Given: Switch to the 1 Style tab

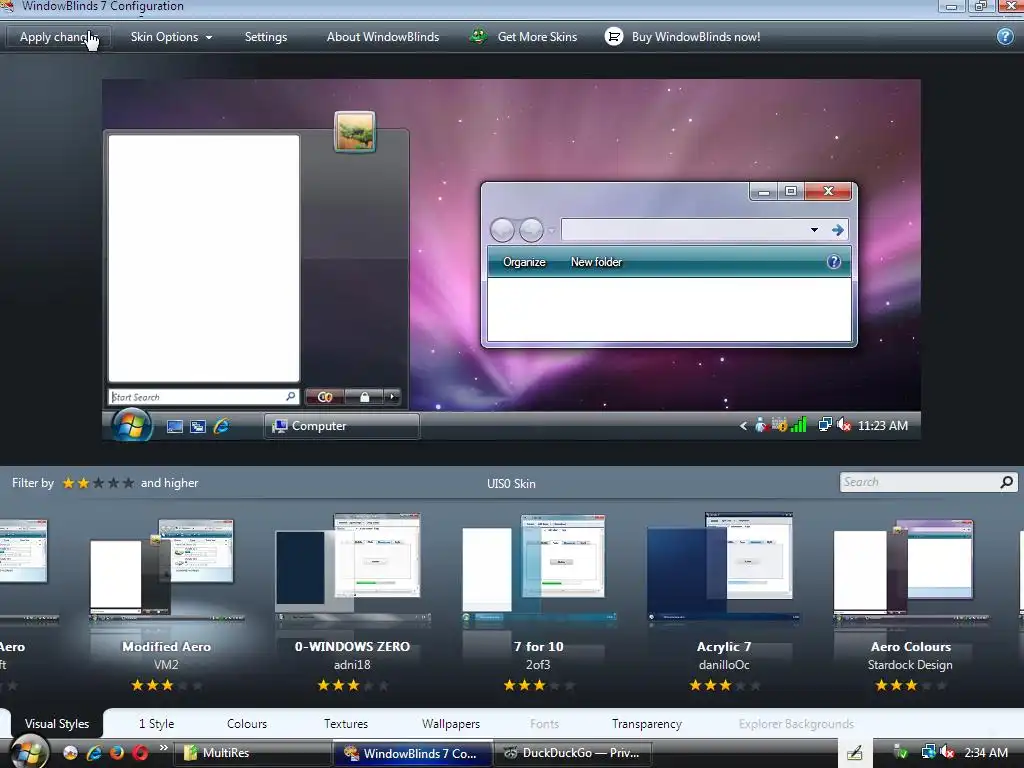Looking at the screenshot, I should (156, 724).
